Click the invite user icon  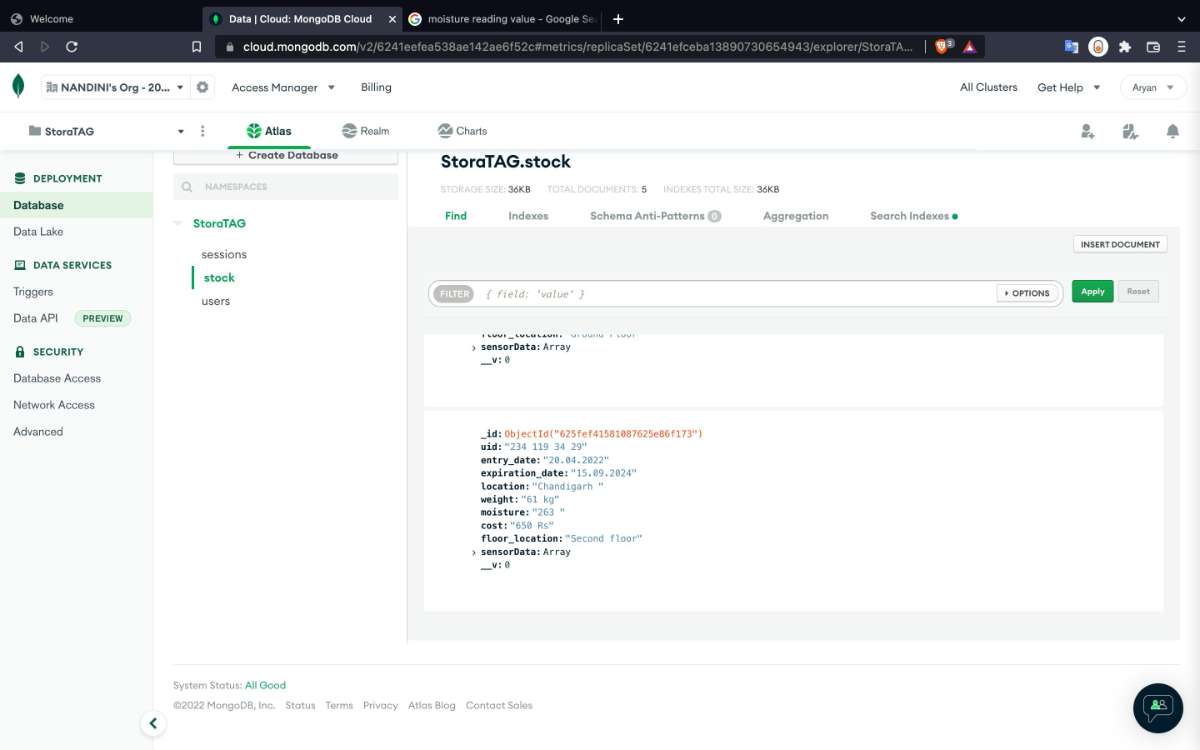pos(1087,131)
